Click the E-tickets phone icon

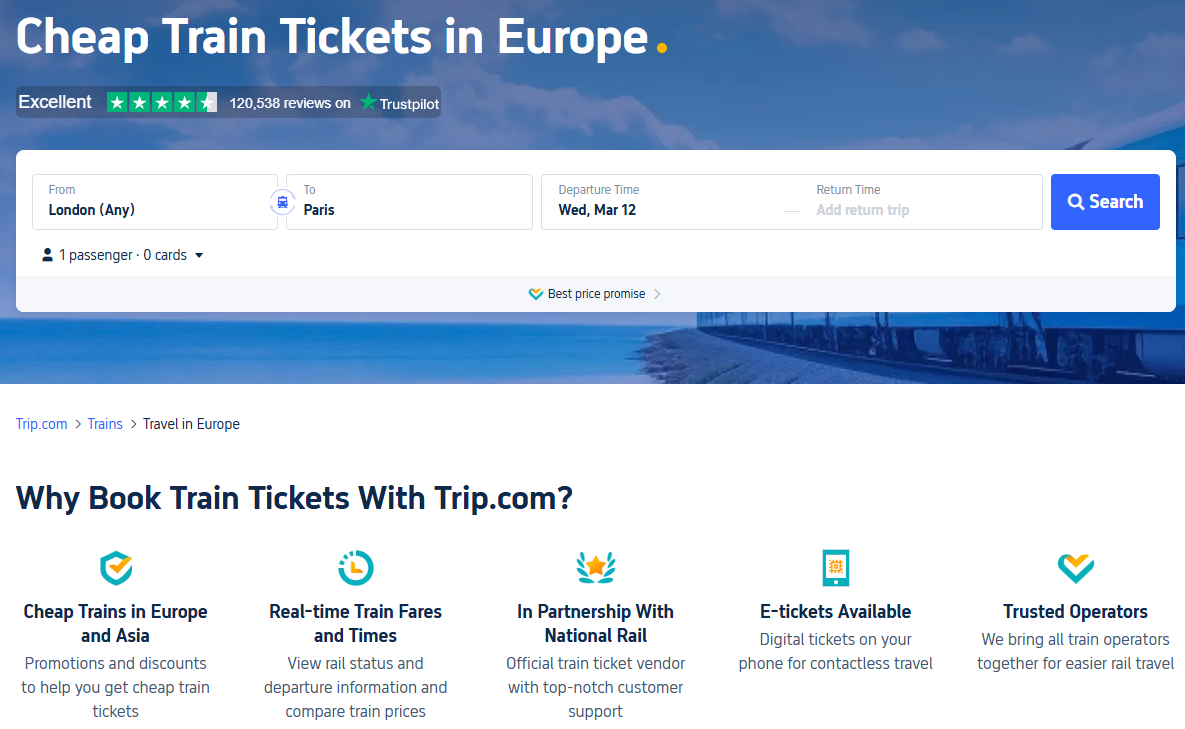[835, 568]
